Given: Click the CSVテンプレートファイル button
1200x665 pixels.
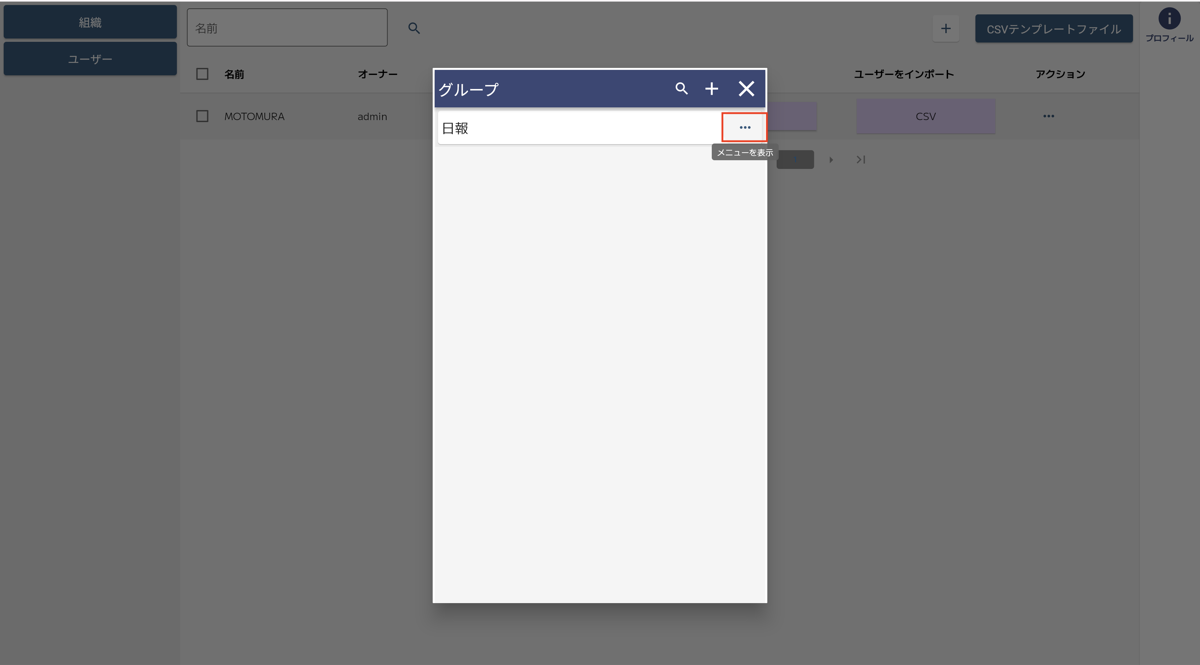Looking at the screenshot, I should coord(1054,29).
